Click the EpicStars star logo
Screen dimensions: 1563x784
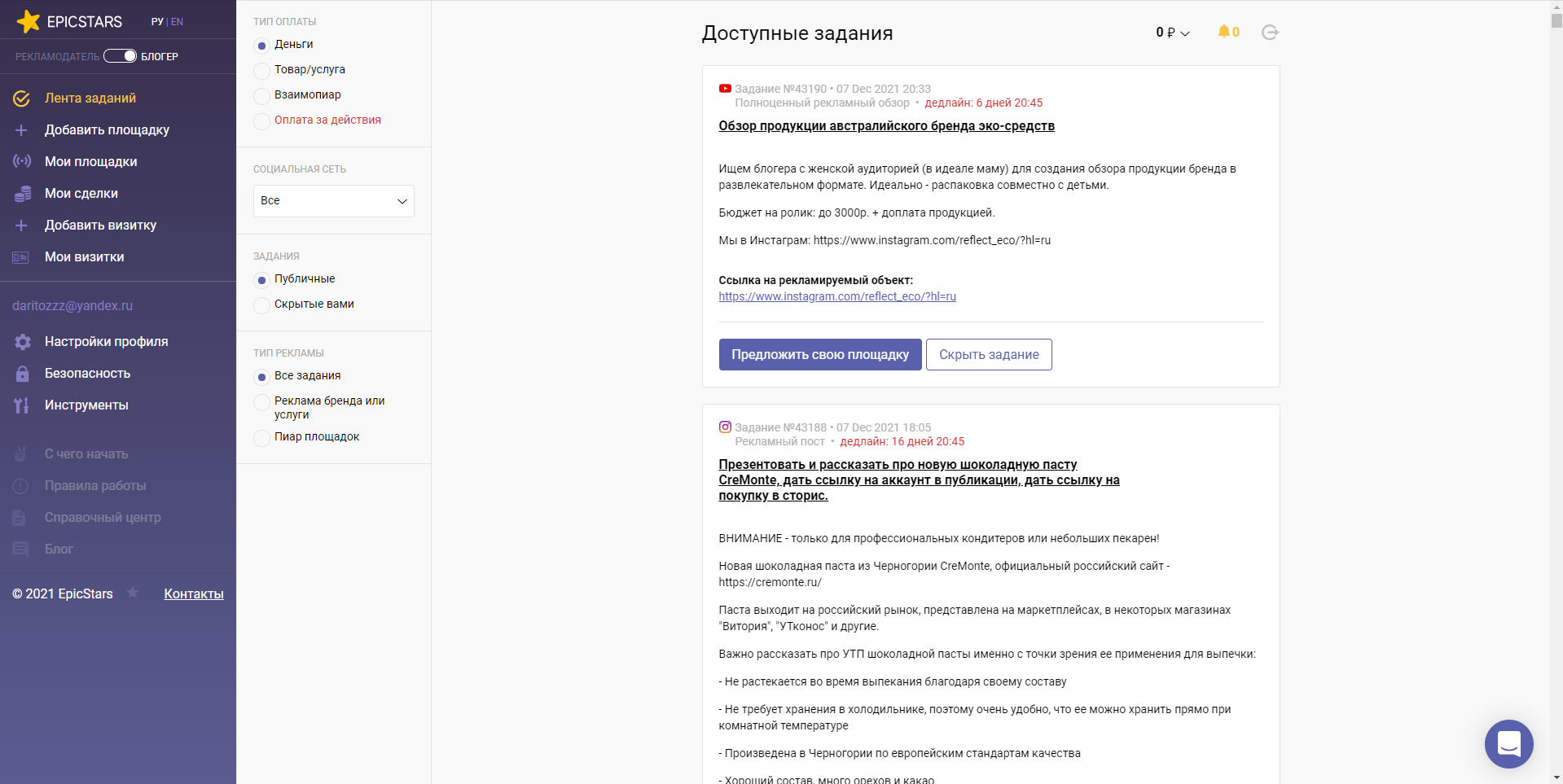29,21
